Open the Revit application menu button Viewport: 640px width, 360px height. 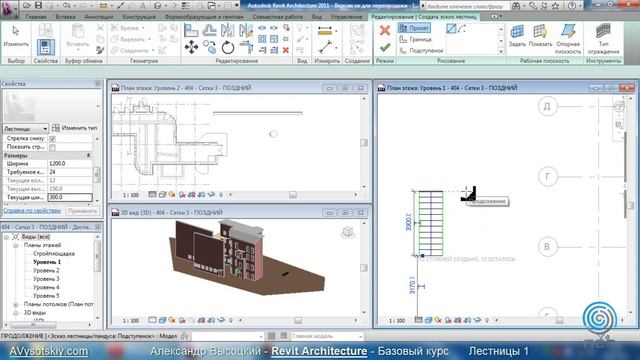pos(8,8)
